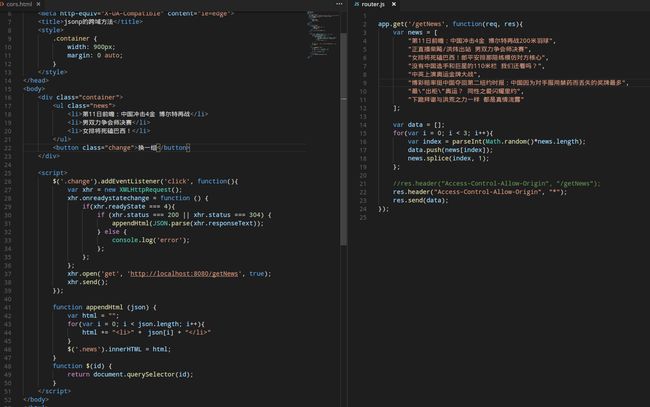Close the router.js tab
Screen dimensions: 650x407
[x=394, y=4]
